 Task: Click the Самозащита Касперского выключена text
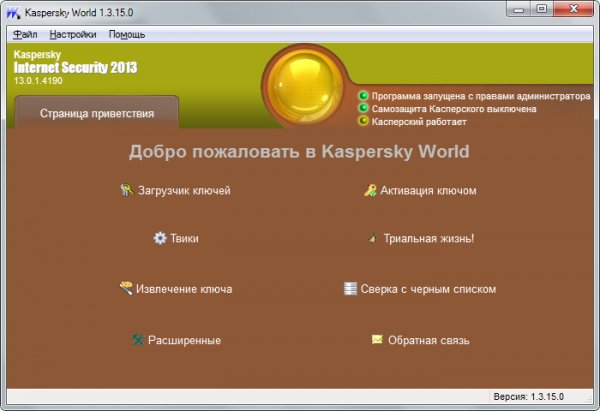(454, 109)
